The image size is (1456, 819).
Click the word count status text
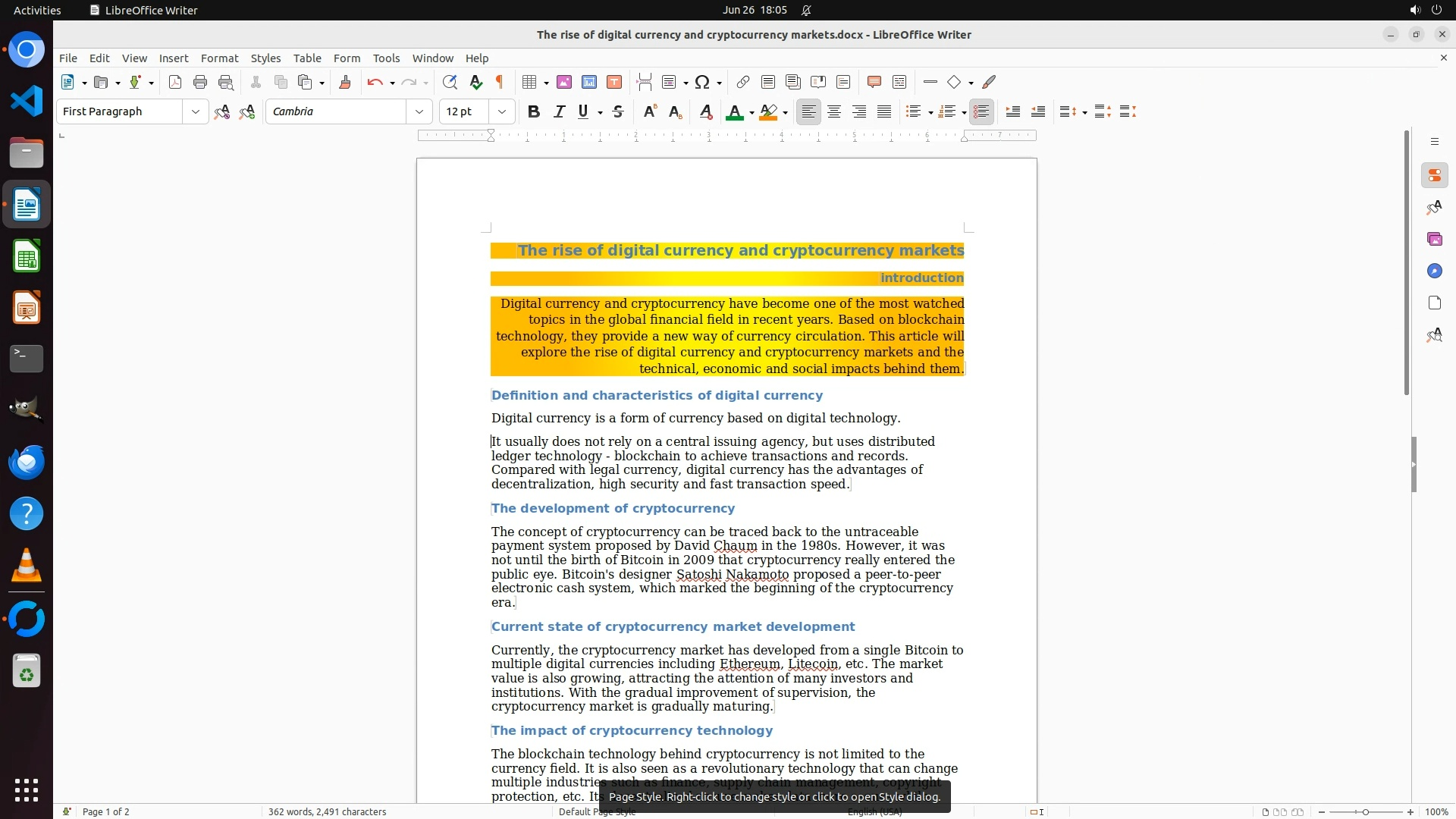(327, 811)
